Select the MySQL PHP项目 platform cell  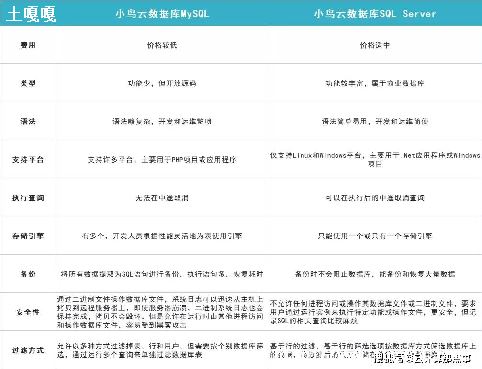point(162,159)
